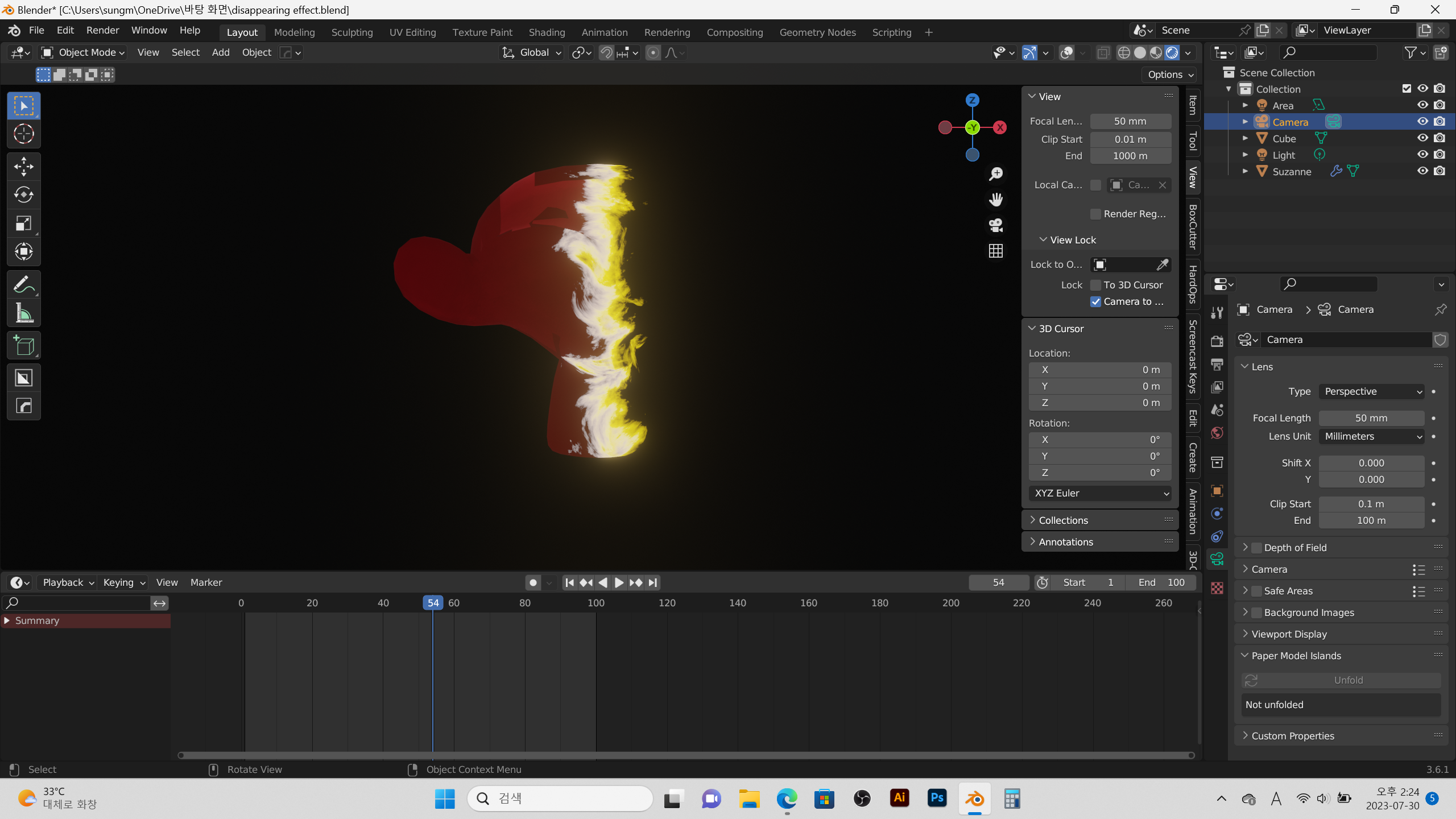Click the pan view hand icon
This screenshot has width=1456, height=819.
pos(995,200)
